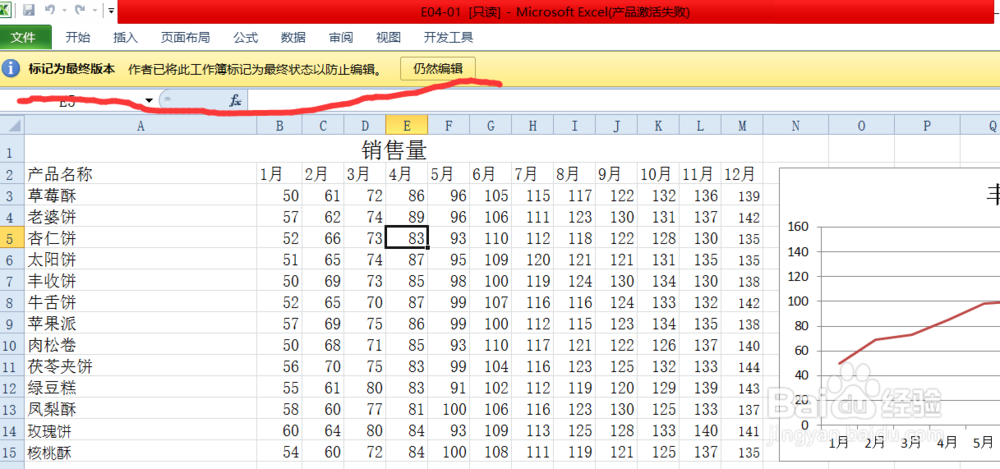Select the 玫瑰饼 cell

click(141, 431)
